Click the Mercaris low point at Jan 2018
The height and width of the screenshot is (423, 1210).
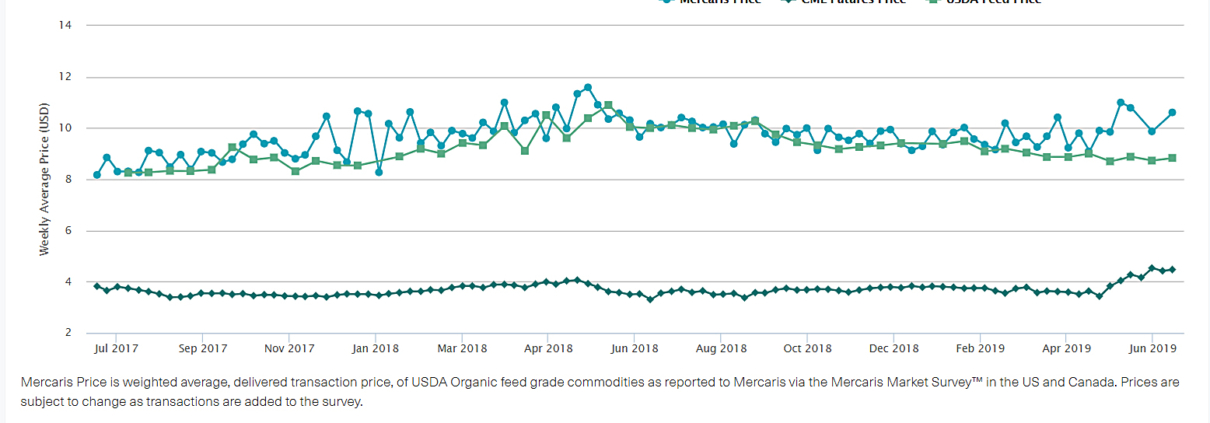pos(380,172)
